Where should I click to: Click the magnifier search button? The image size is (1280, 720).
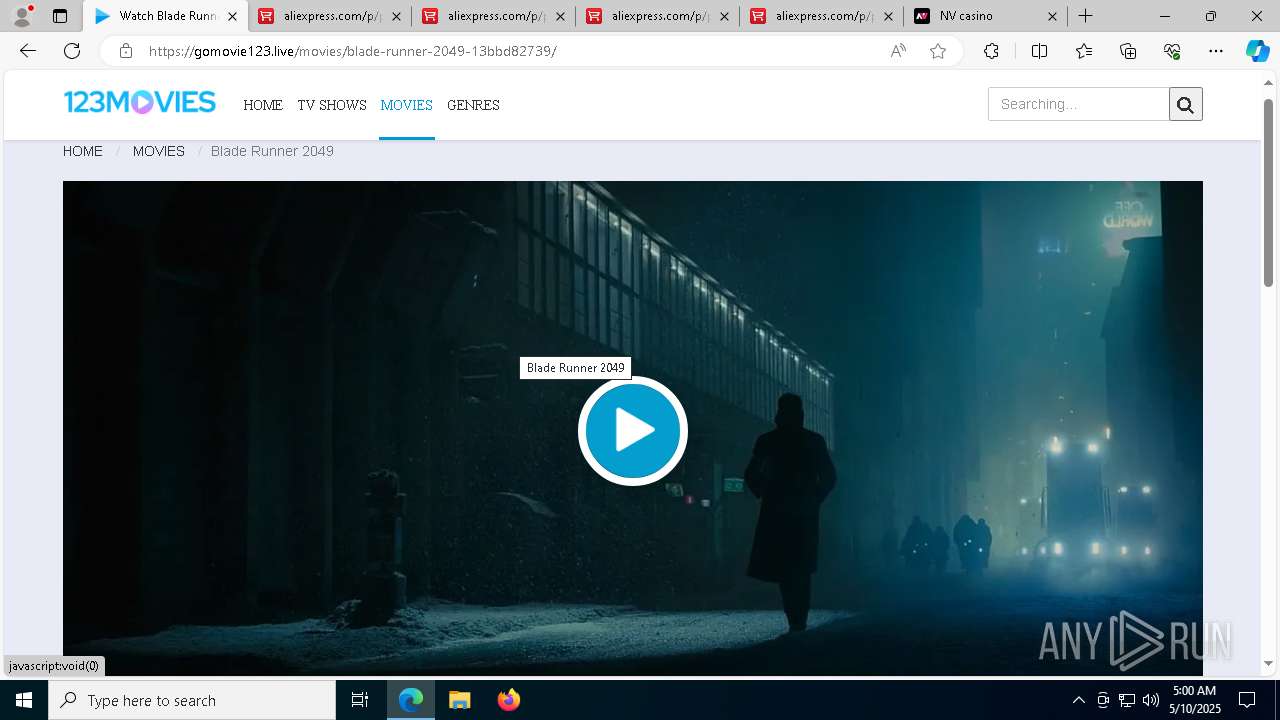1186,104
